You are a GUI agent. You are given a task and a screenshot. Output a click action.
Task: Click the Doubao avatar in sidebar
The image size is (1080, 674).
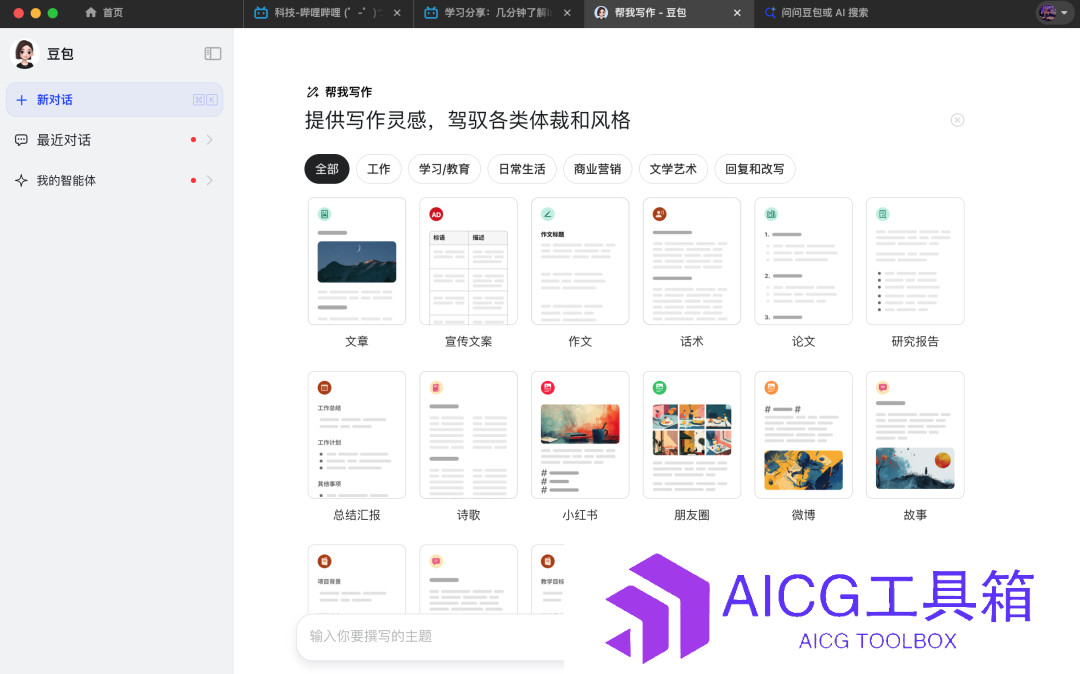point(25,54)
